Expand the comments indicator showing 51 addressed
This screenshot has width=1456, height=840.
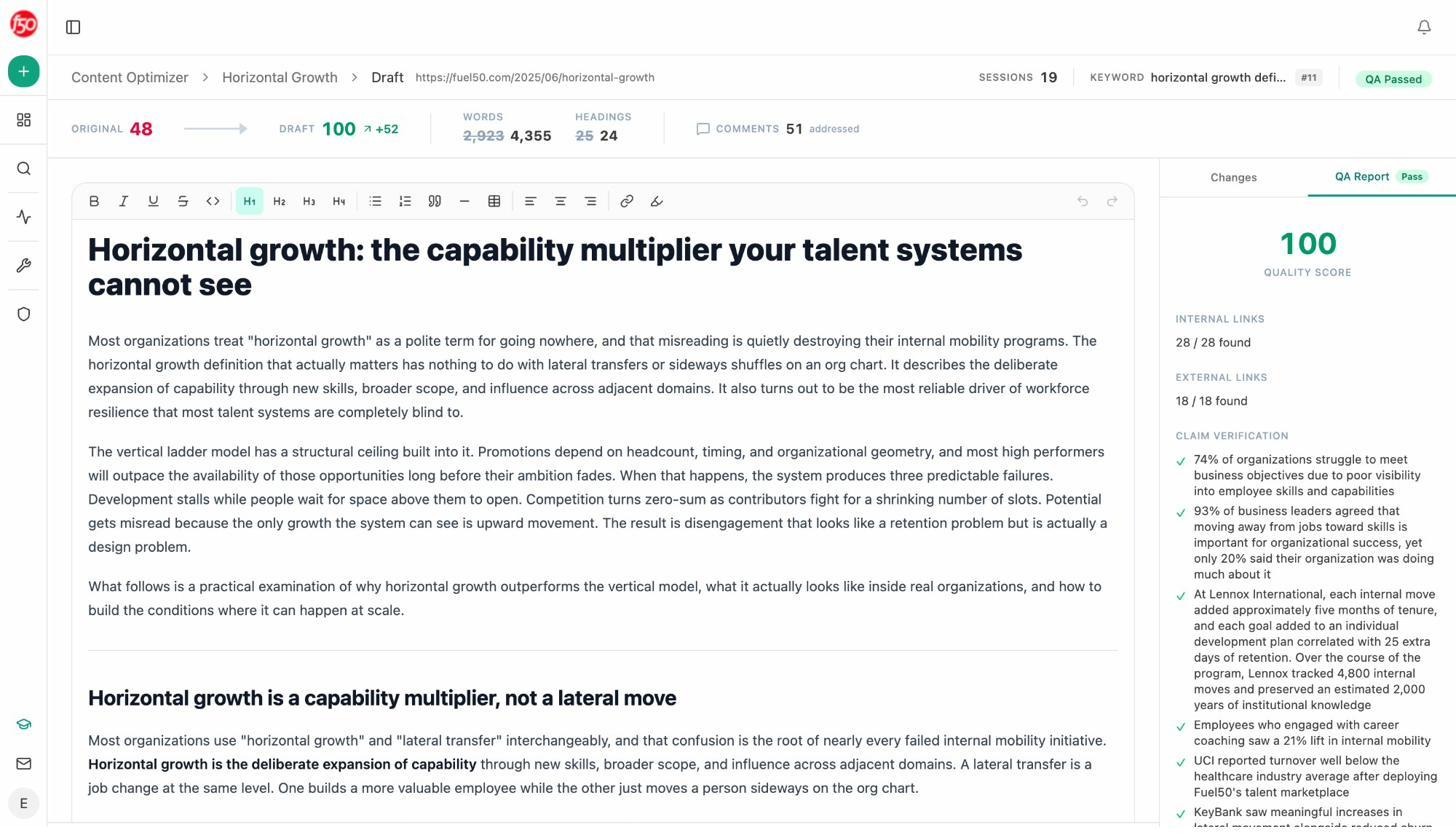[x=779, y=128]
